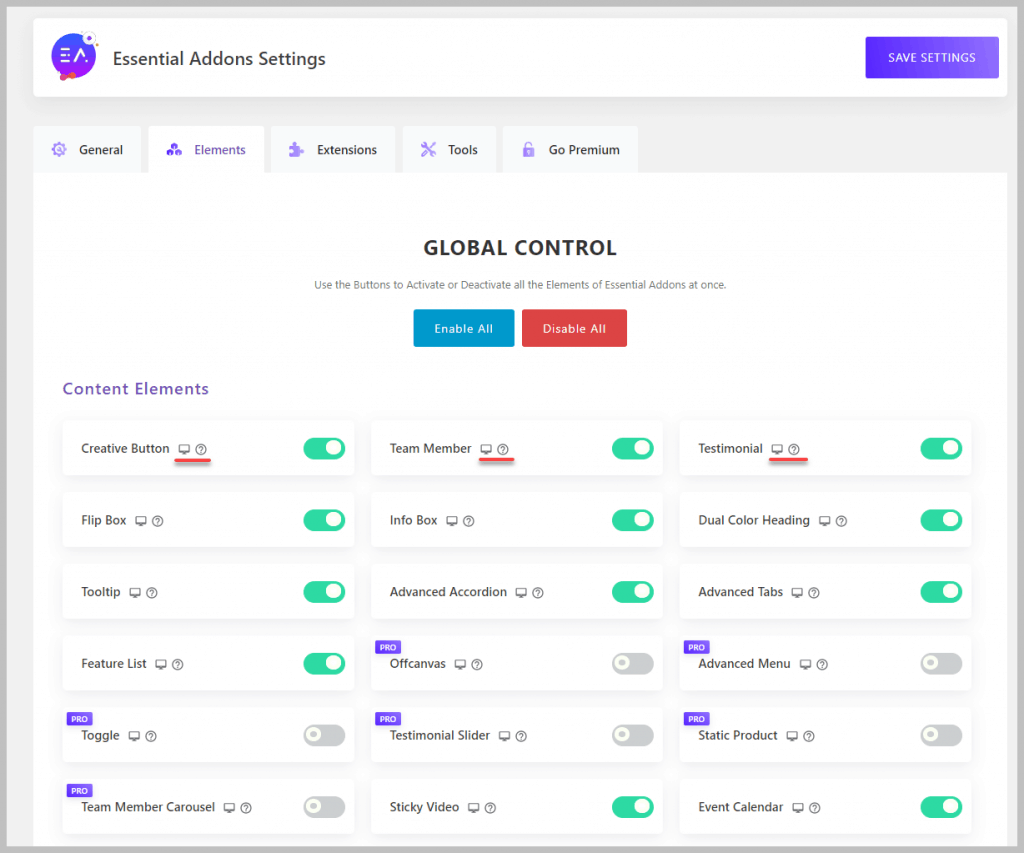Open Testimonial demo monitor icon

[777, 449]
